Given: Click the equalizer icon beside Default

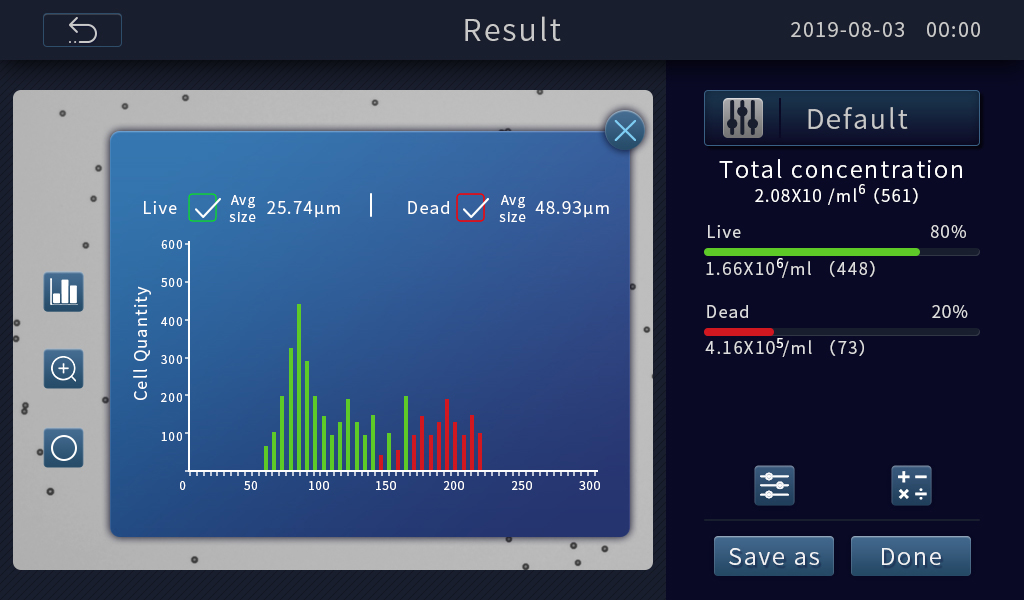Looking at the screenshot, I should click(x=743, y=118).
